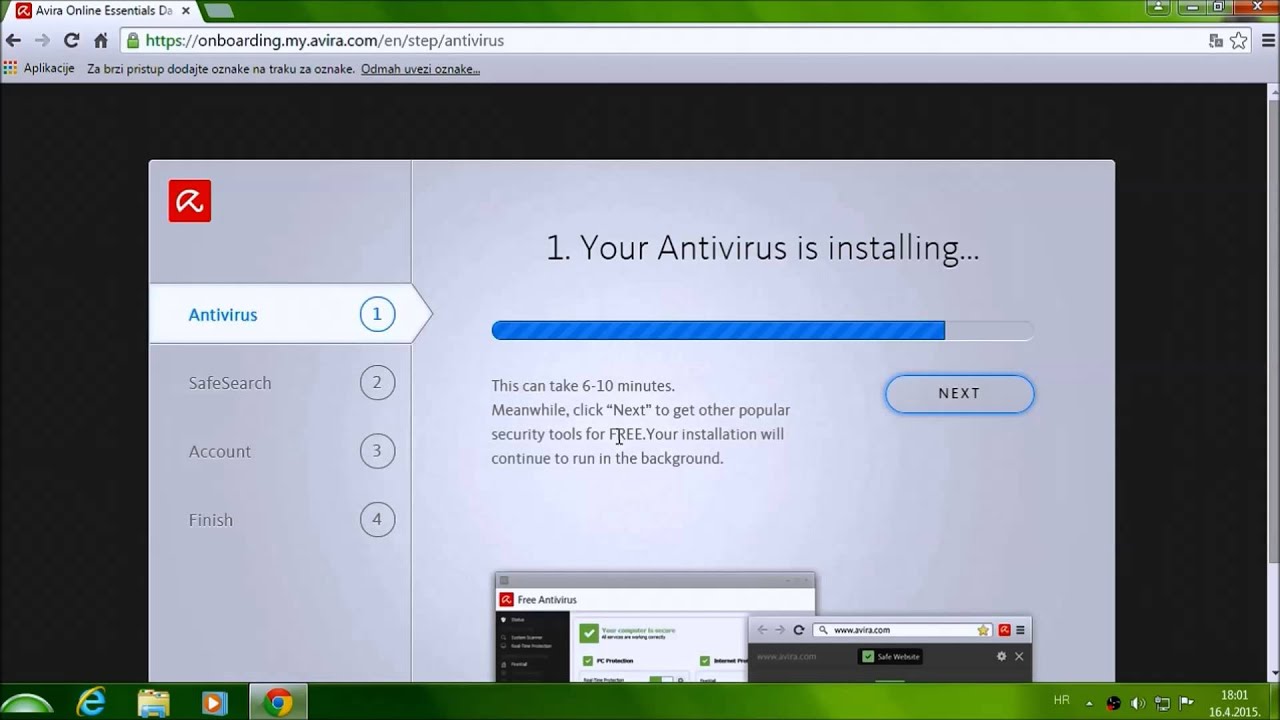Screen dimensions: 1280x720
Task: Click the address bar URL field
Action: point(660,41)
